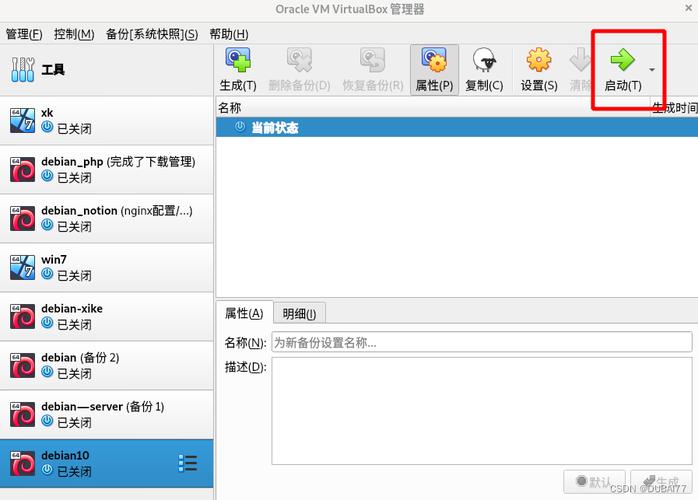The width and height of the screenshot is (698, 500).
Task: Click the 默认 reset button
Action: point(594,482)
